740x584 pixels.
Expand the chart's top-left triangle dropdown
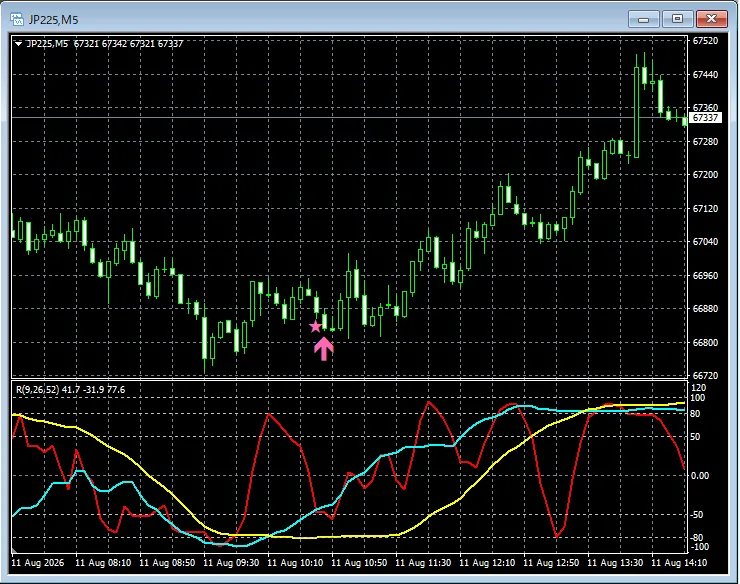click(x=18, y=44)
